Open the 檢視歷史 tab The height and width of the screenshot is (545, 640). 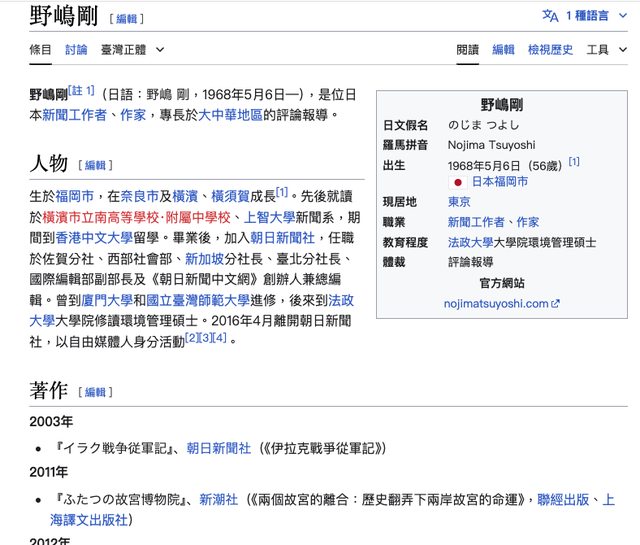[x=550, y=49]
